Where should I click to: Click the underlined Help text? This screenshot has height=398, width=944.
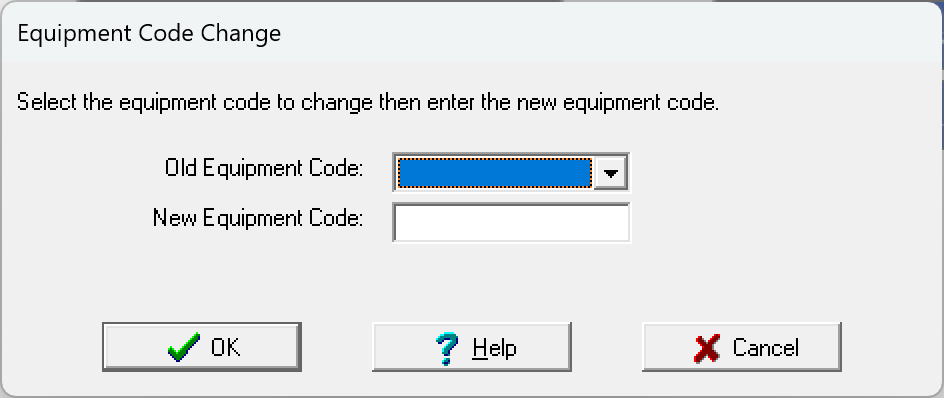494,348
